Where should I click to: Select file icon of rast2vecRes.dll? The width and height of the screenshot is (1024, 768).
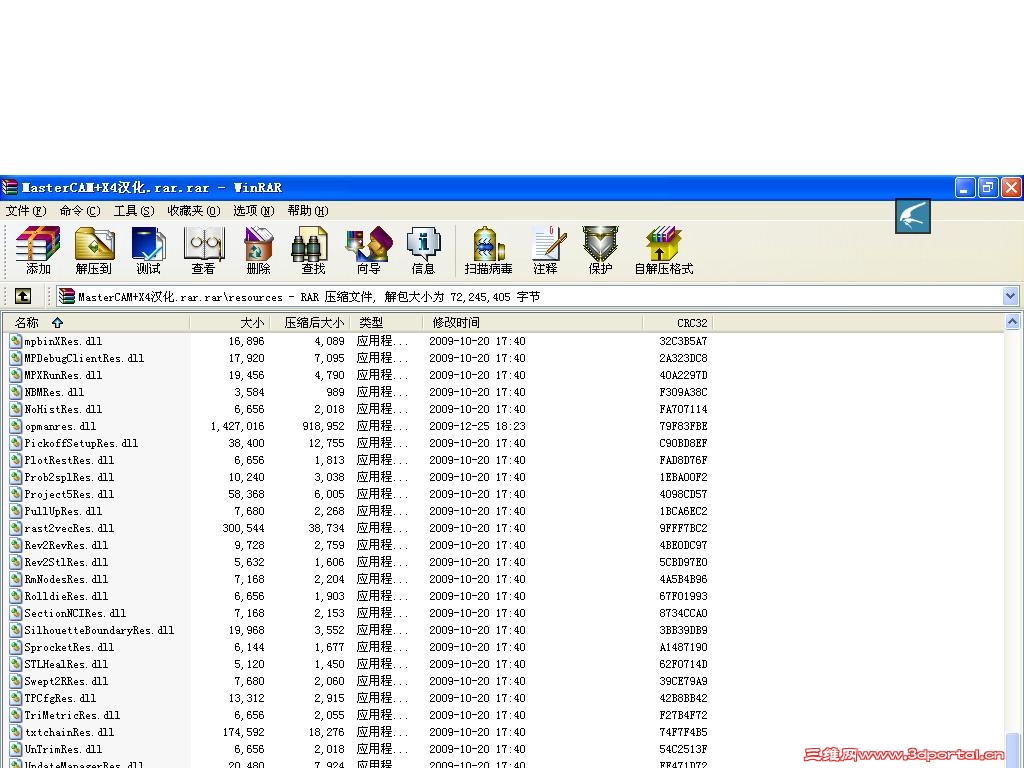tap(16, 528)
